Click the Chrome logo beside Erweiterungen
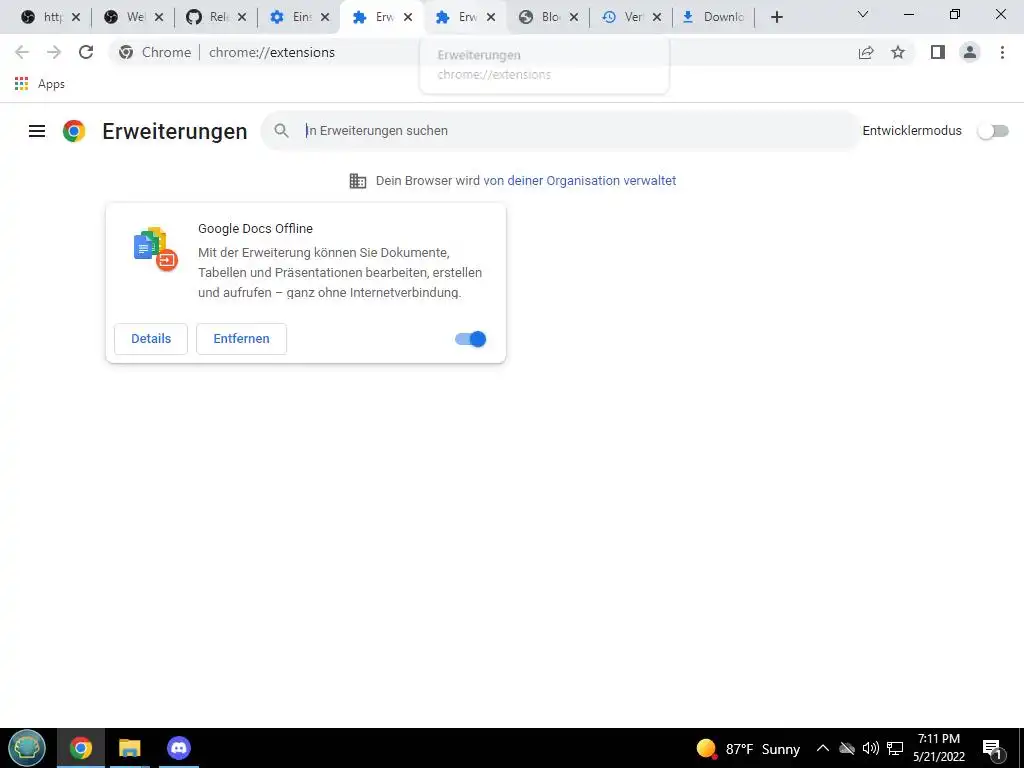The width and height of the screenshot is (1024, 768). coord(74,131)
